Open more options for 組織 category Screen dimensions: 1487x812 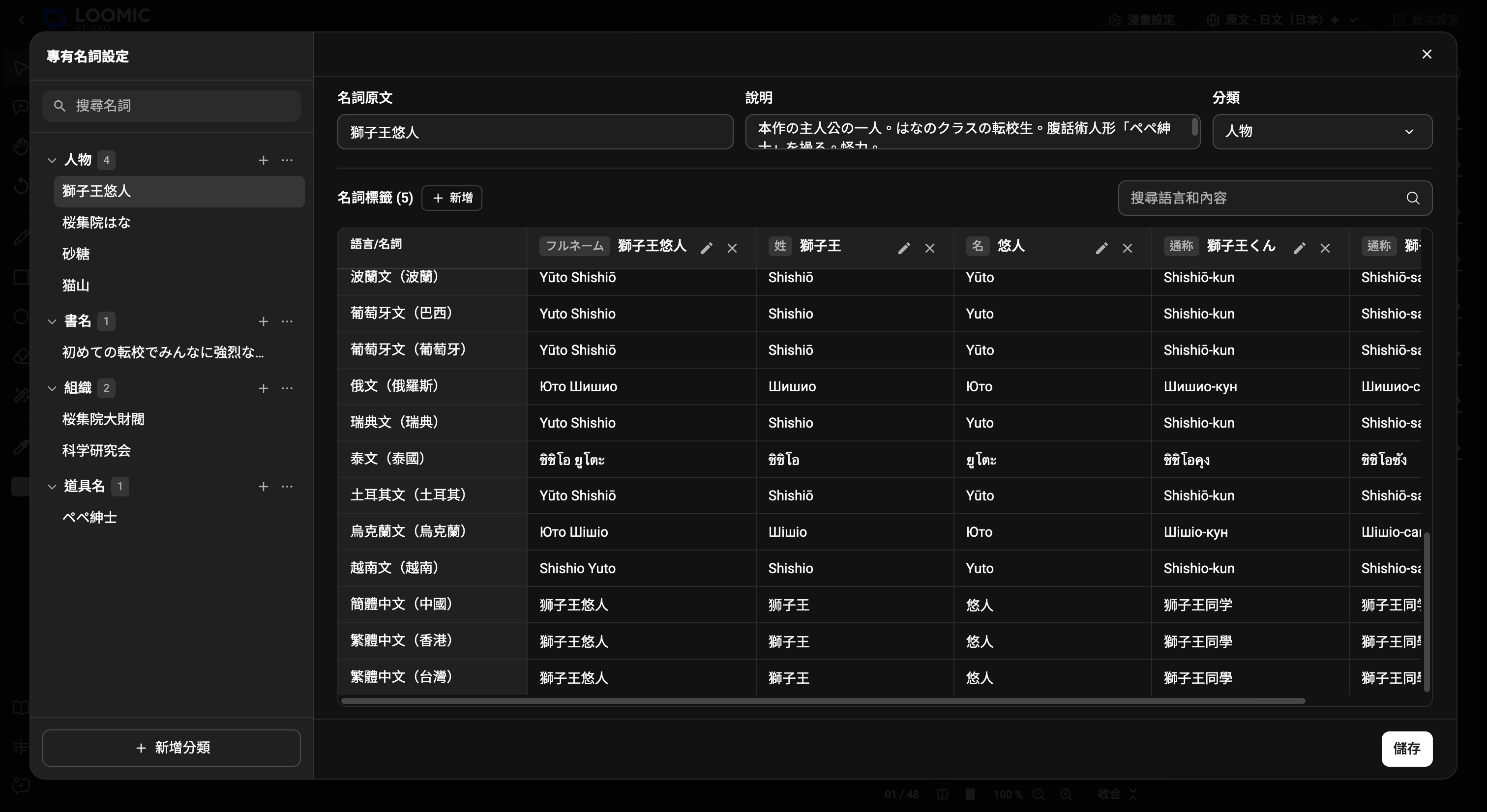(x=287, y=388)
